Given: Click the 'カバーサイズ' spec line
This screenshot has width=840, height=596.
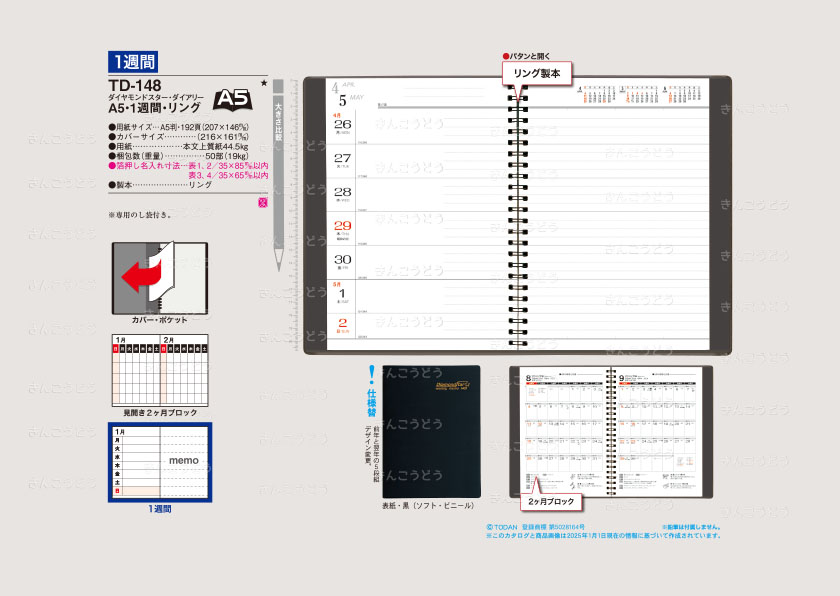Looking at the screenshot, I should click(178, 137).
